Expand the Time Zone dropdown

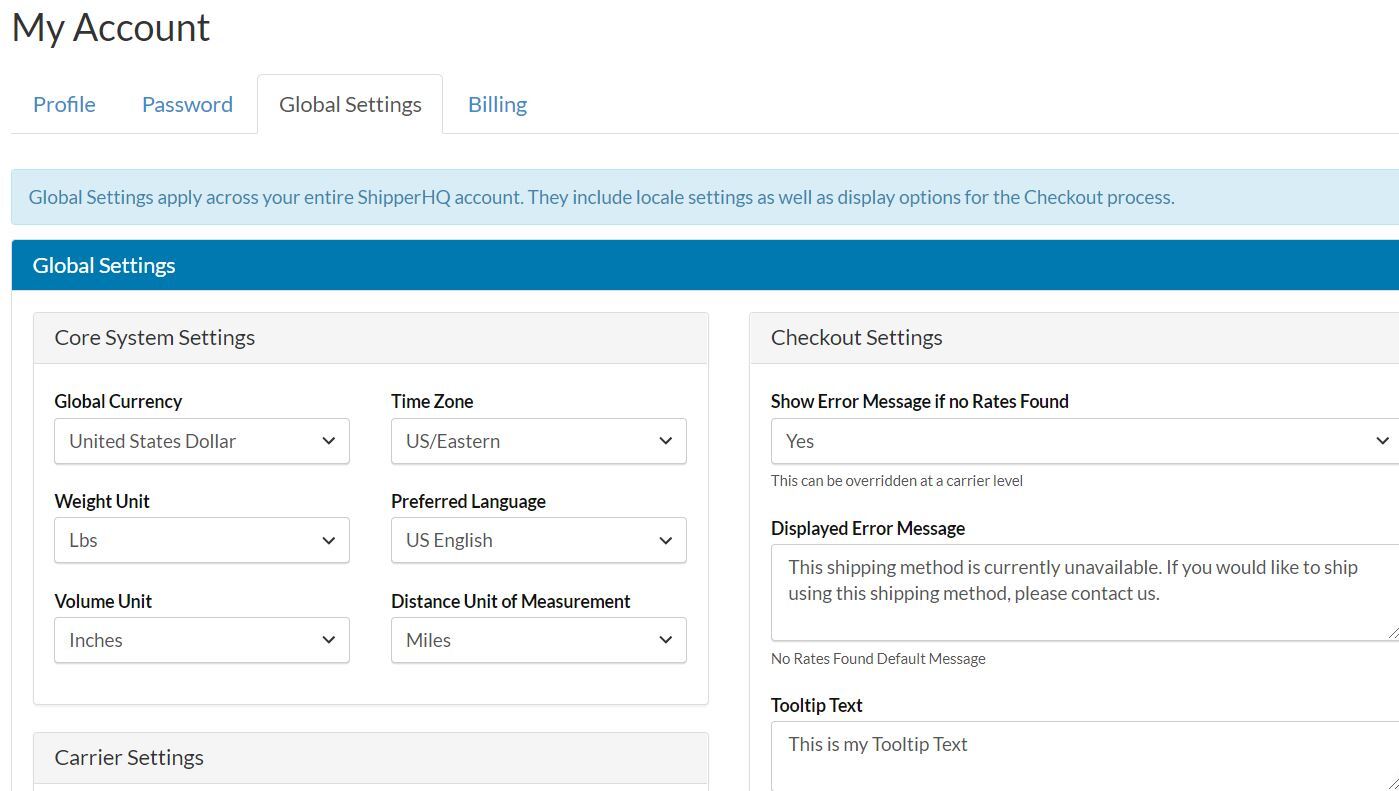(538, 441)
